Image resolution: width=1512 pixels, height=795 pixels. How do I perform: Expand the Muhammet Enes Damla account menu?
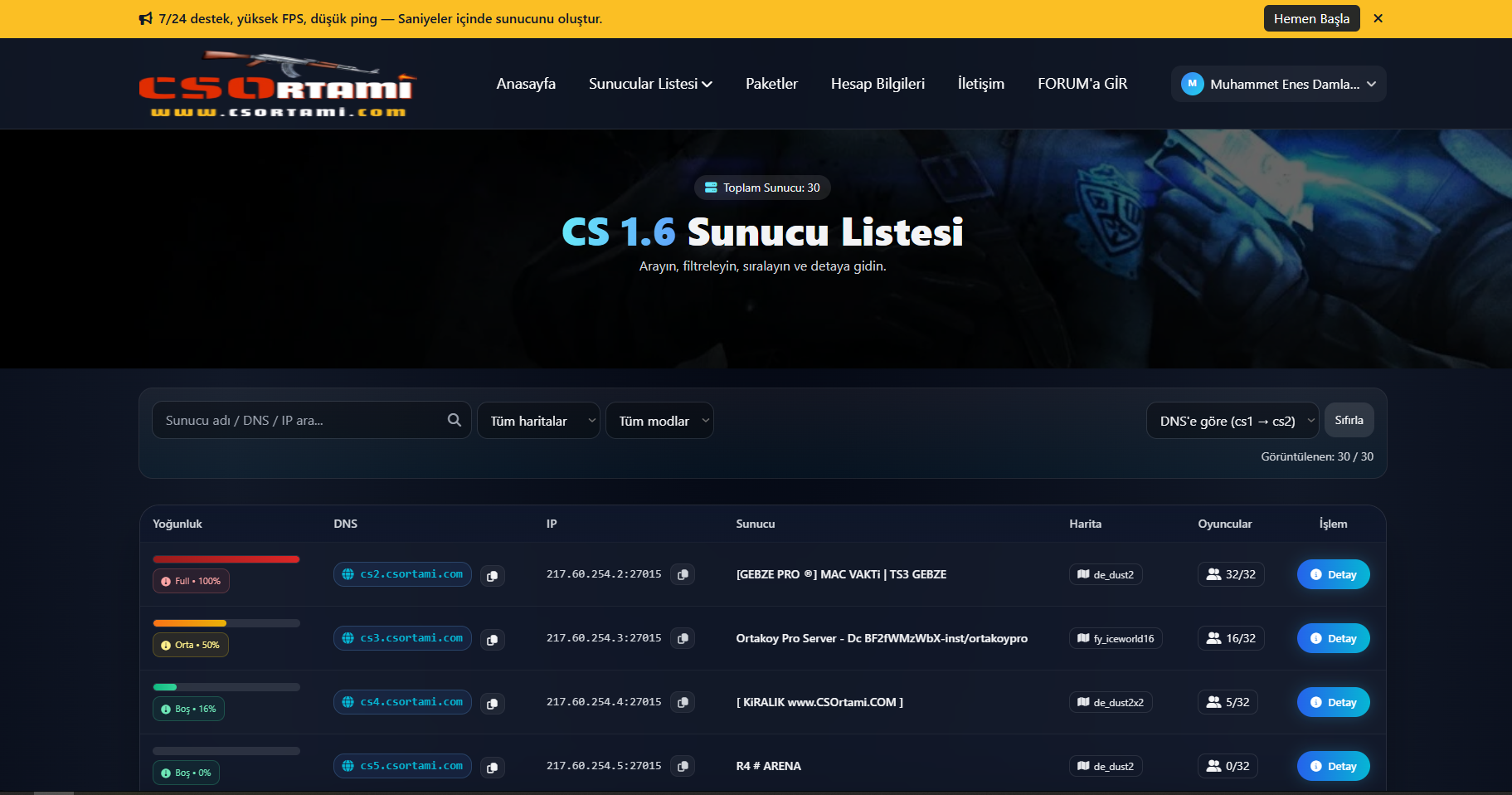click(x=1278, y=84)
